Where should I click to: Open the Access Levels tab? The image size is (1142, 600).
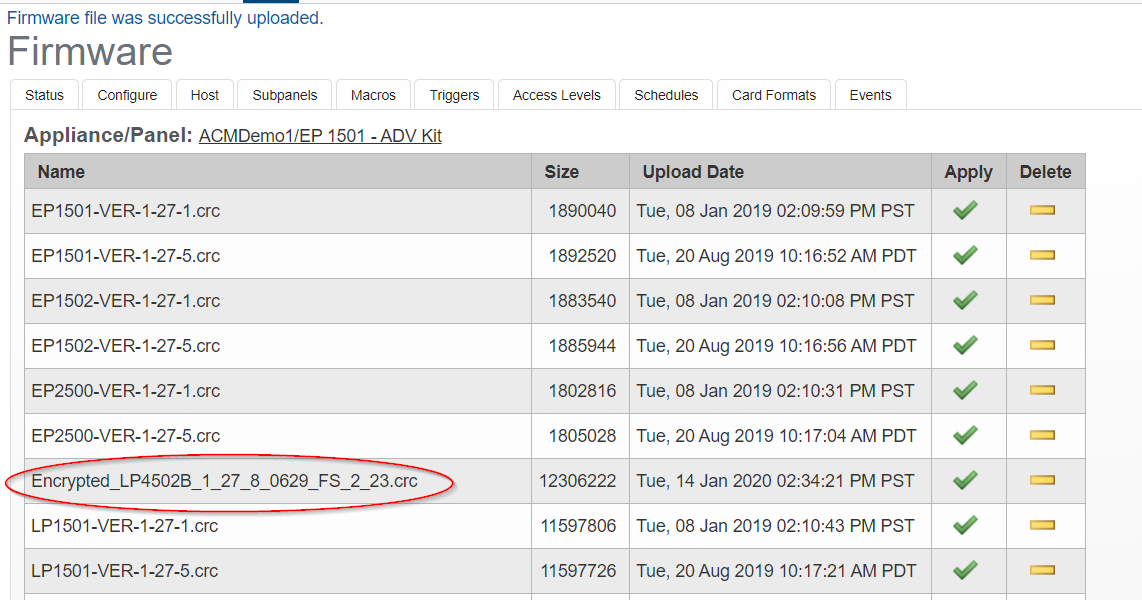coord(556,94)
